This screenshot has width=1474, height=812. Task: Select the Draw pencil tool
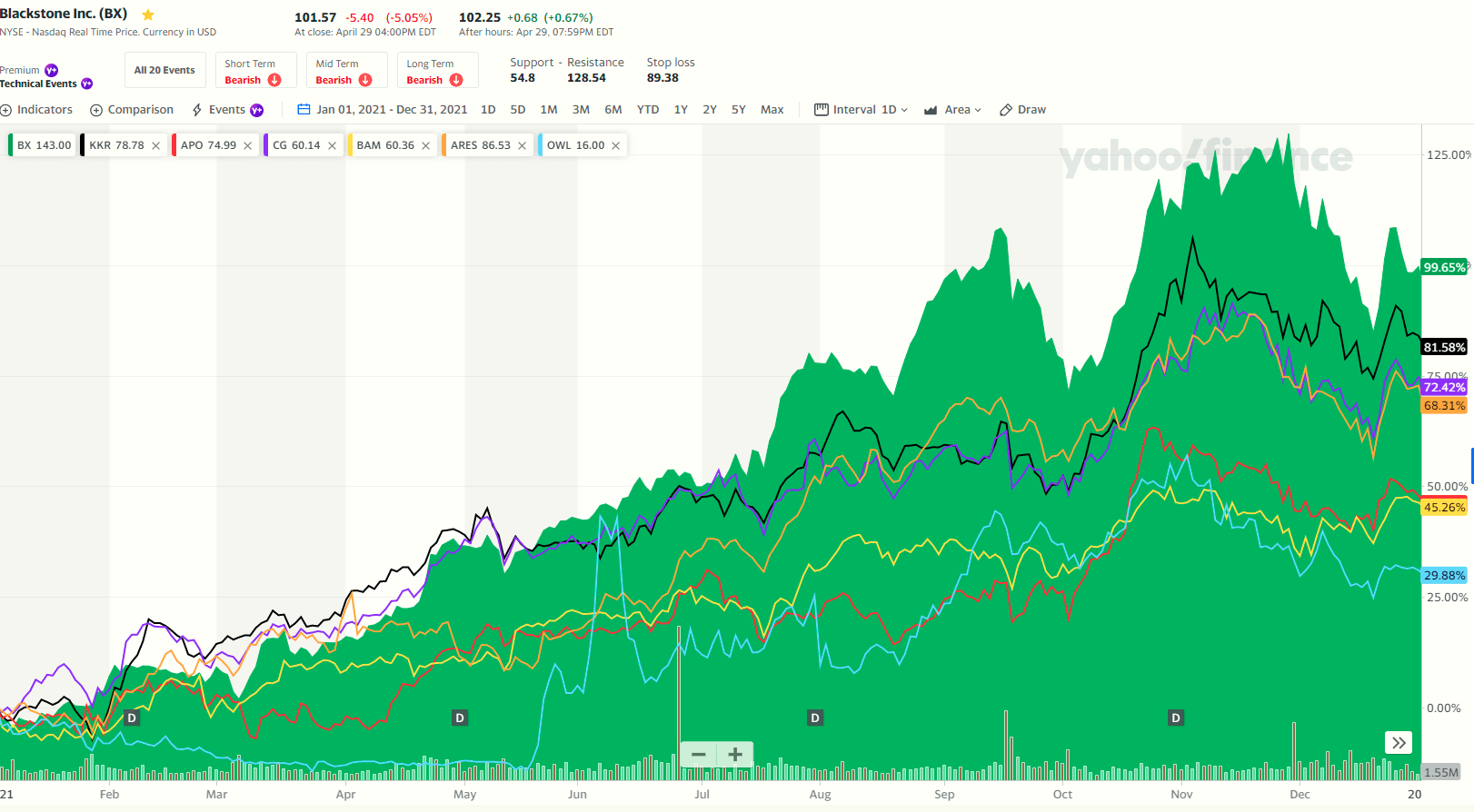click(1022, 110)
